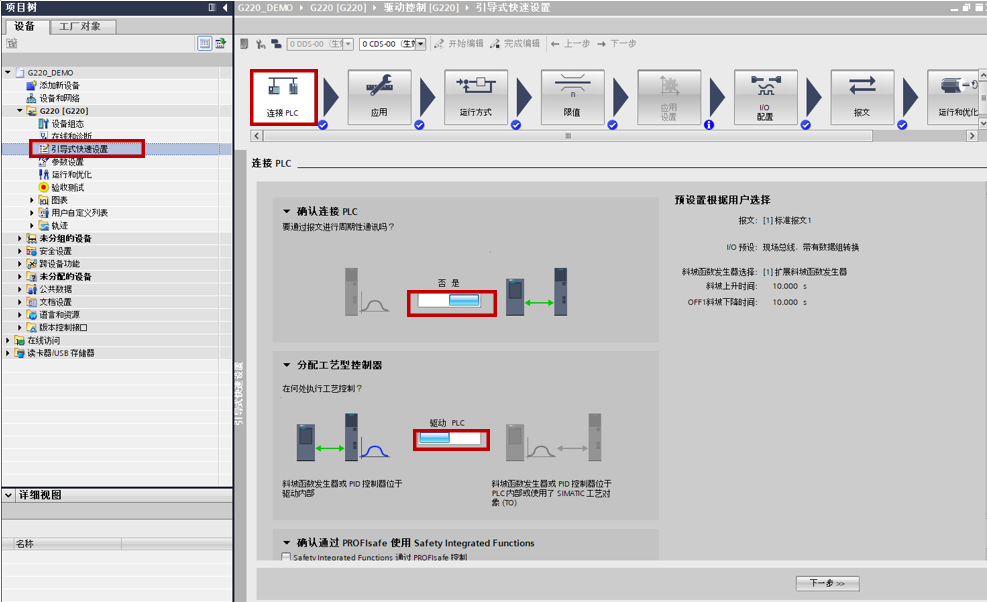Check Safety Integrated Functions PROFIsafe checkbox
987x602 pixels.
[286, 557]
